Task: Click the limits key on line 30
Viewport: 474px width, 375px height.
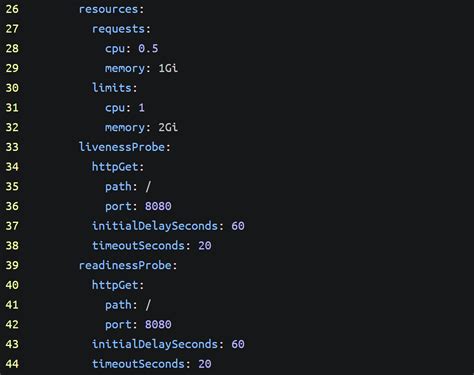Action: (112, 88)
